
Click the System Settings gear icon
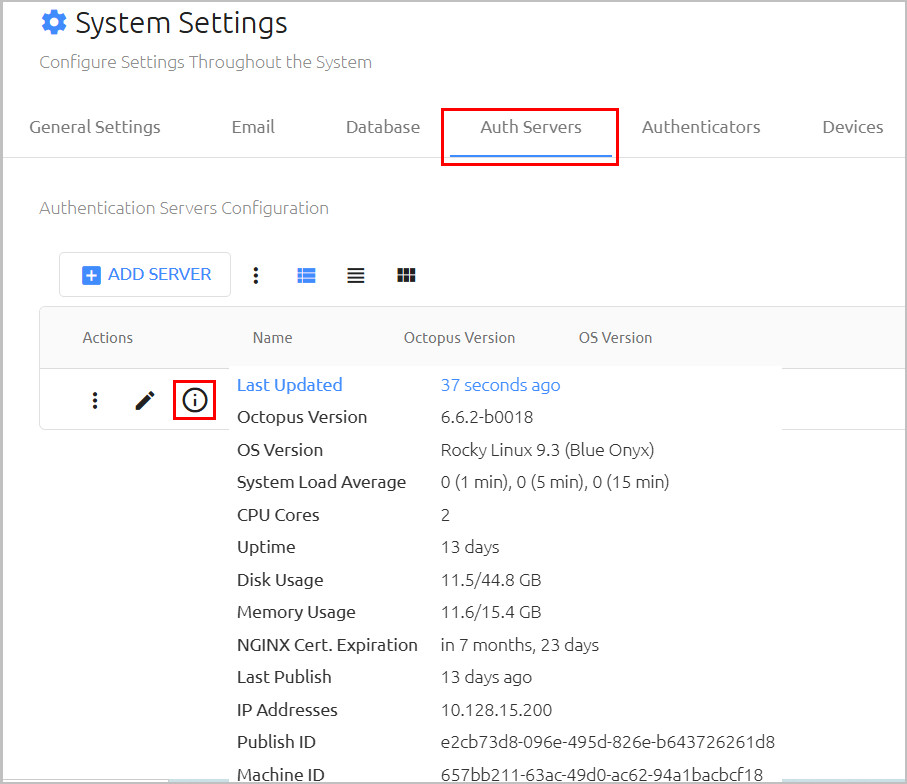54,23
